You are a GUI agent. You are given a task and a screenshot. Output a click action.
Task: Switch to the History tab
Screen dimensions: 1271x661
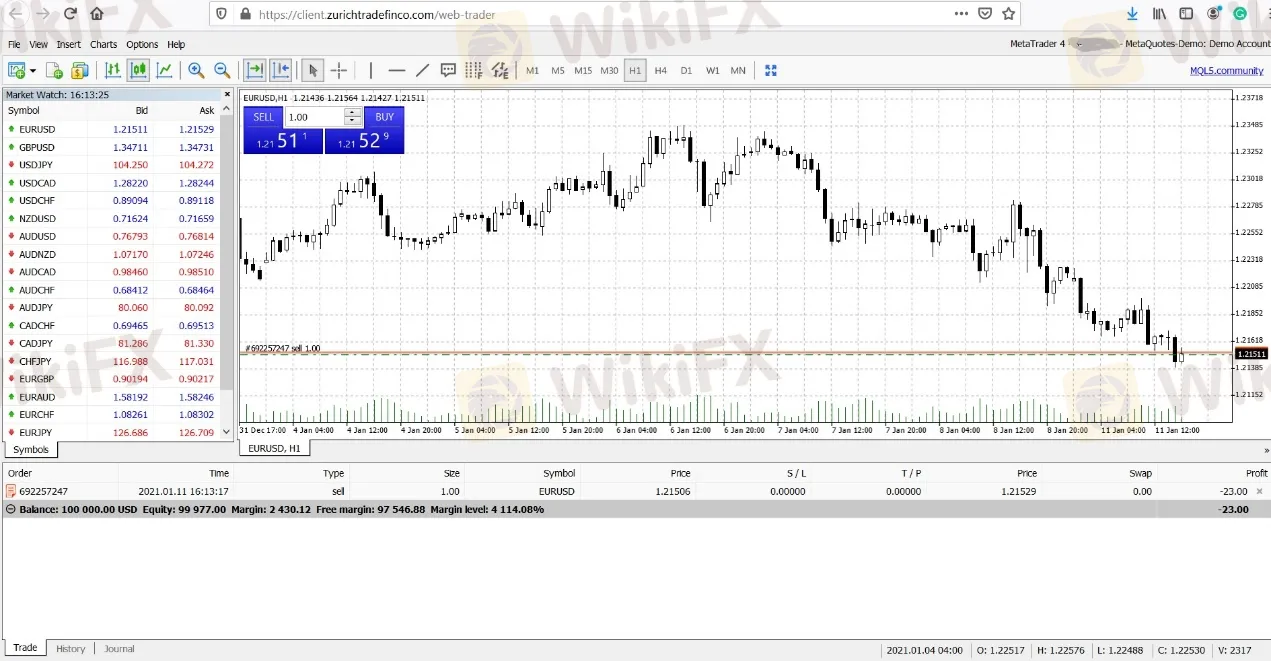[70, 649]
